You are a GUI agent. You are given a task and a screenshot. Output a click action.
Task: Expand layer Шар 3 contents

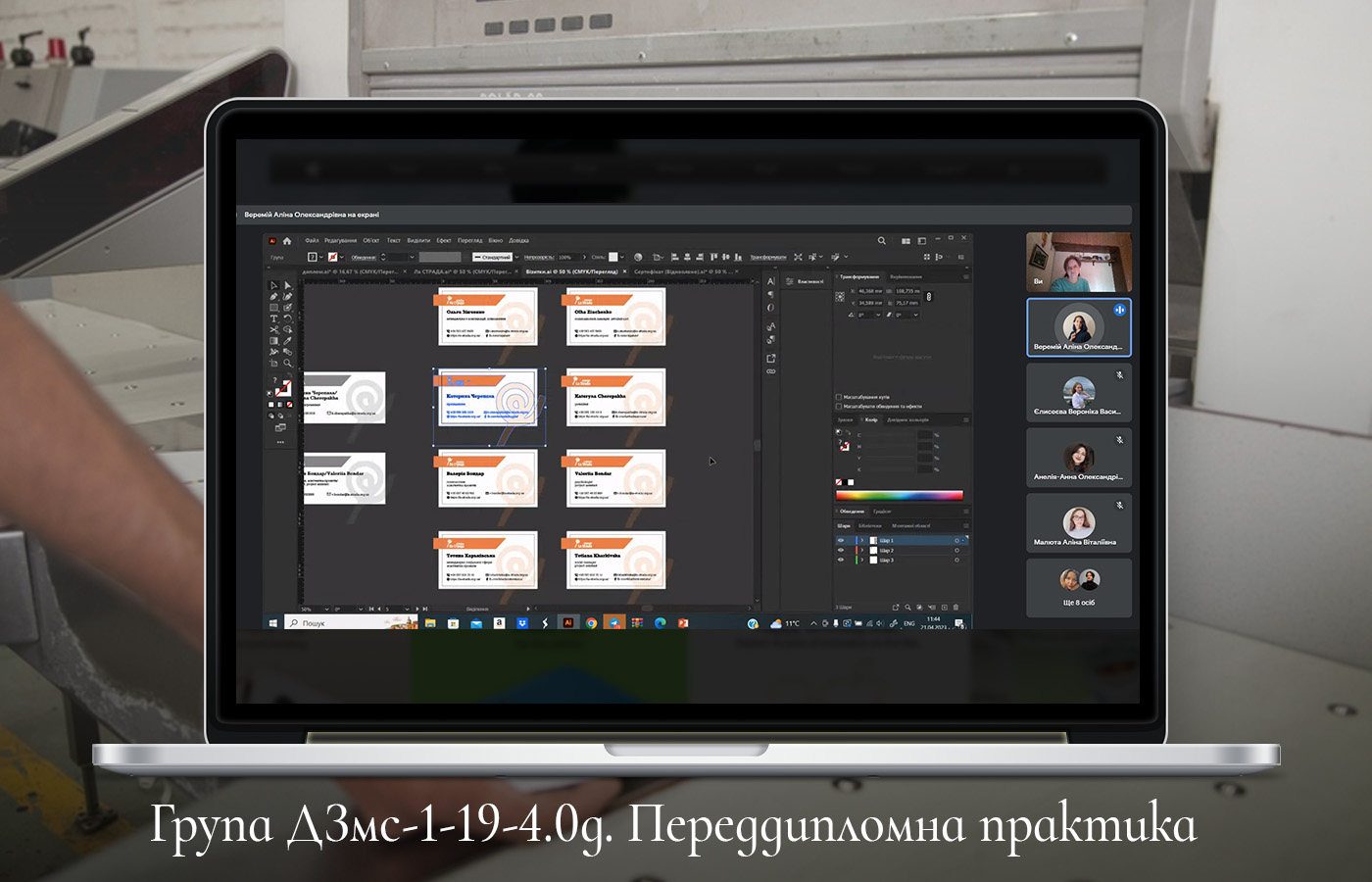coord(862,560)
